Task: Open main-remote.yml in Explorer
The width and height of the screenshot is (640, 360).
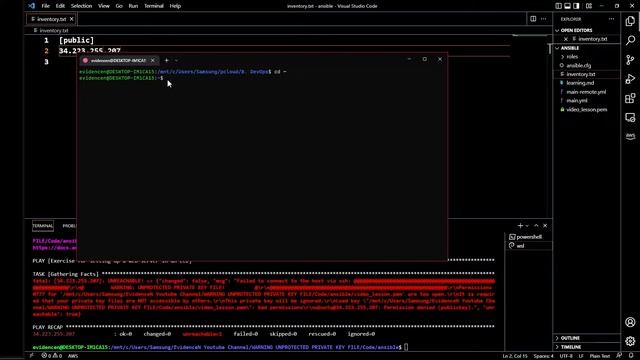Action: [586, 92]
